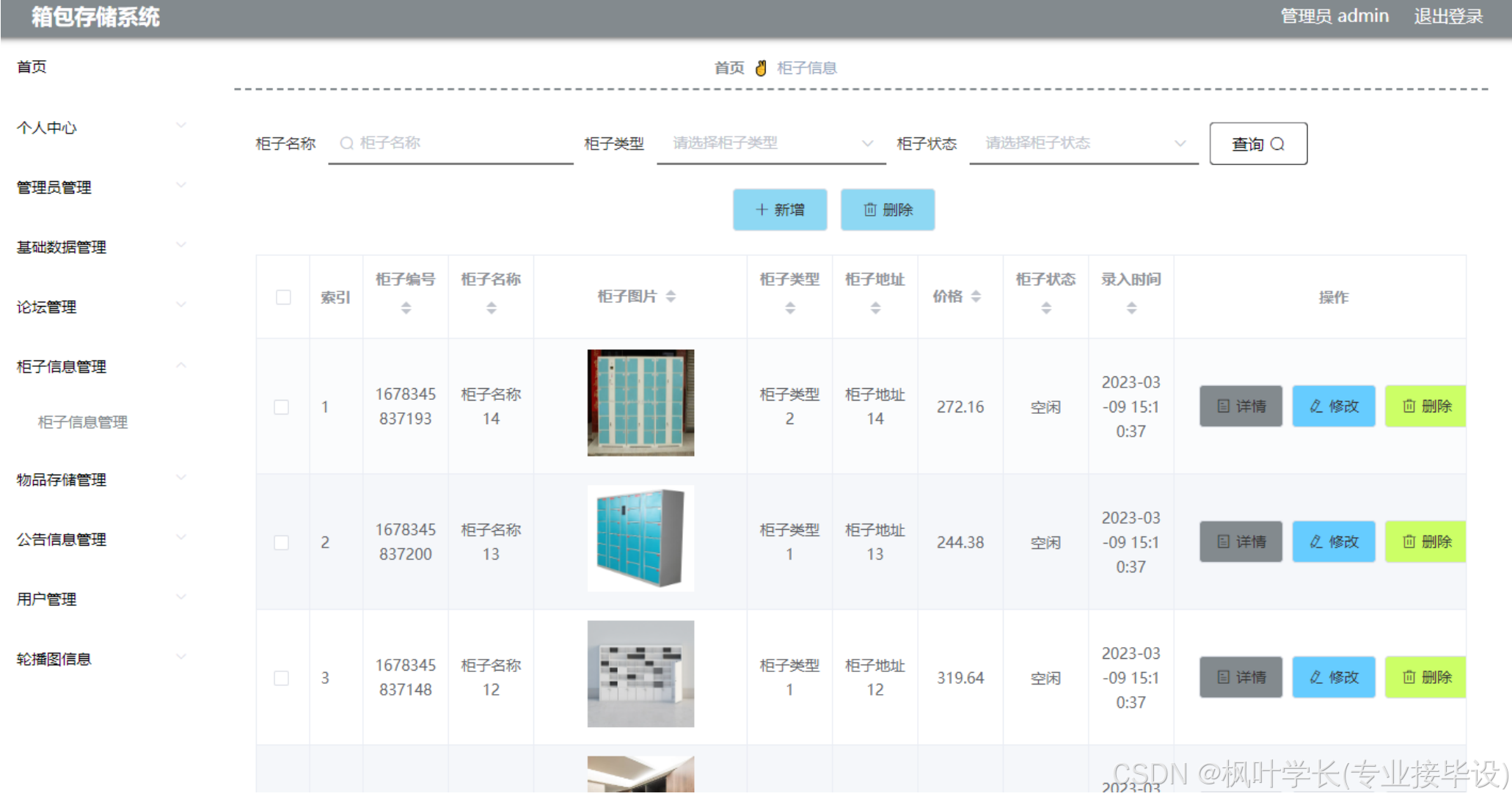1512x799 pixels.
Task: Click cabinet number 1678345837148
Action: (x=406, y=677)
